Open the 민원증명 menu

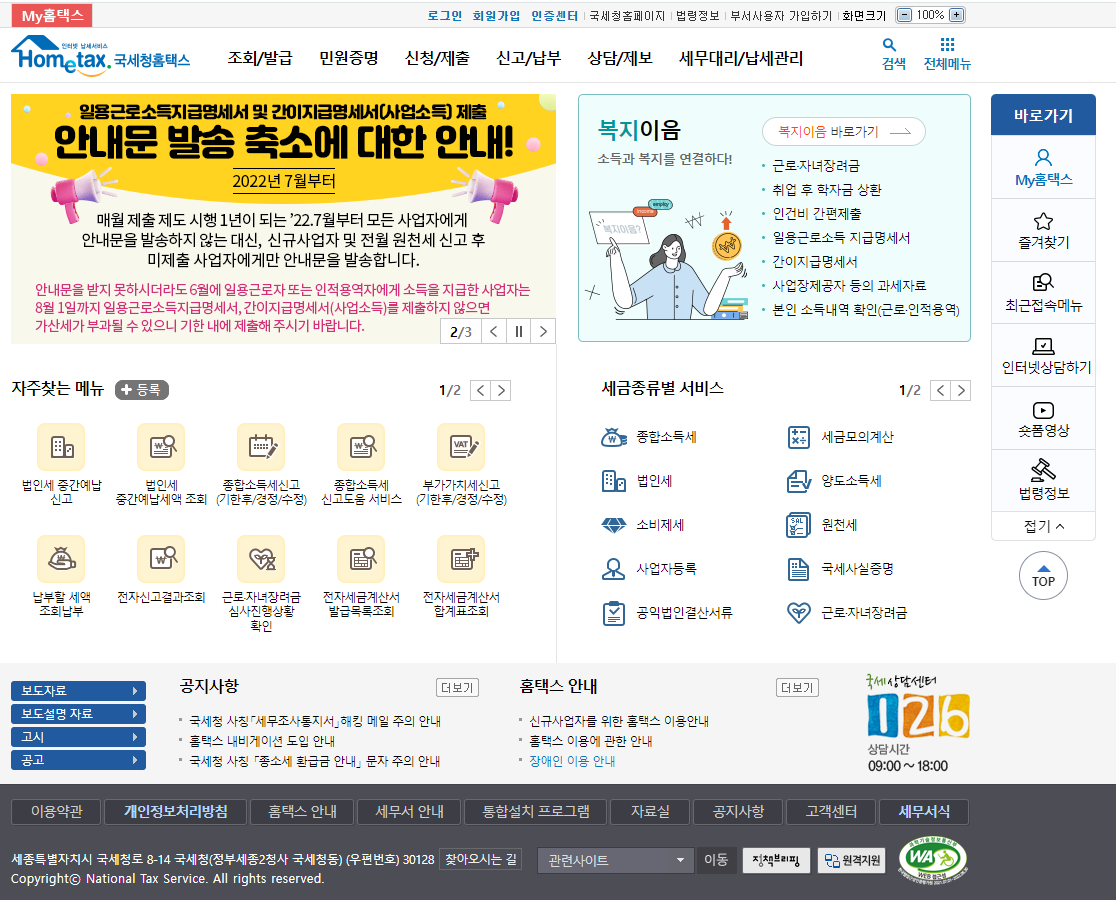348,58
